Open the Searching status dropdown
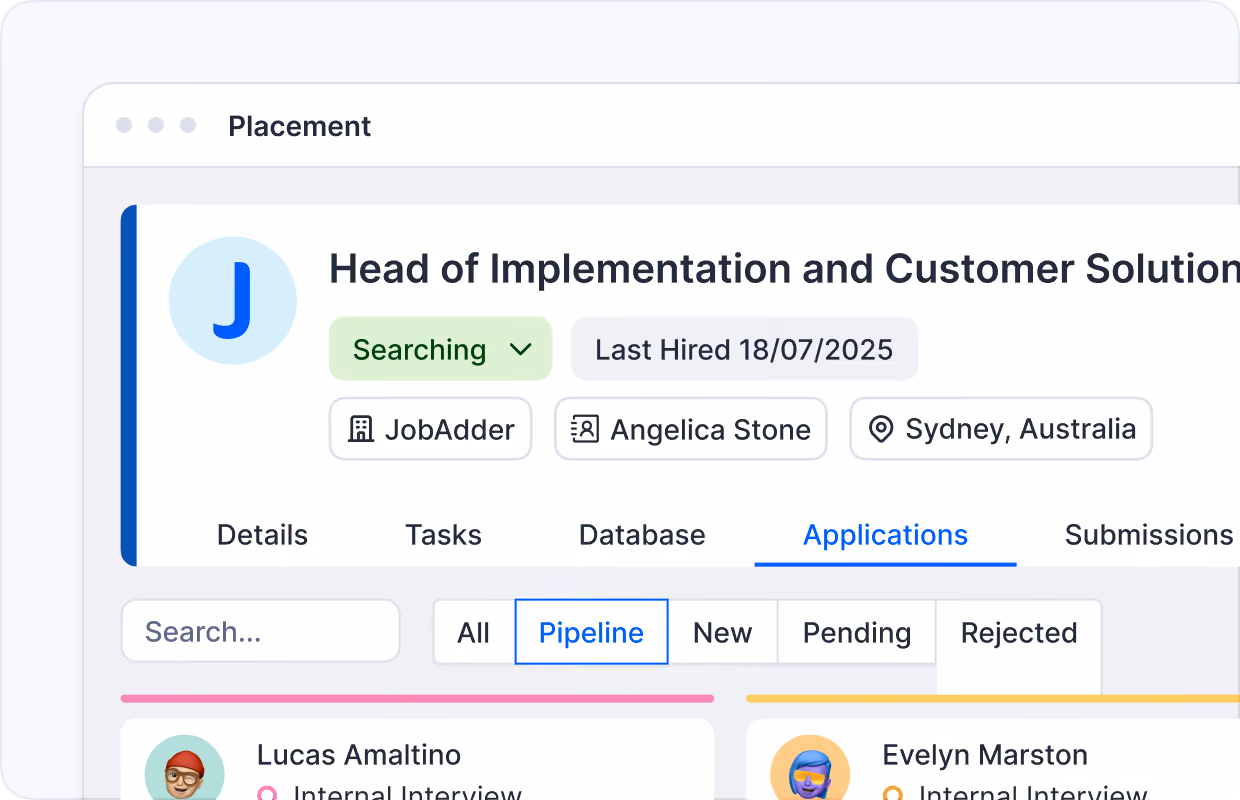 pyautogui.click(x=440, y=349)
